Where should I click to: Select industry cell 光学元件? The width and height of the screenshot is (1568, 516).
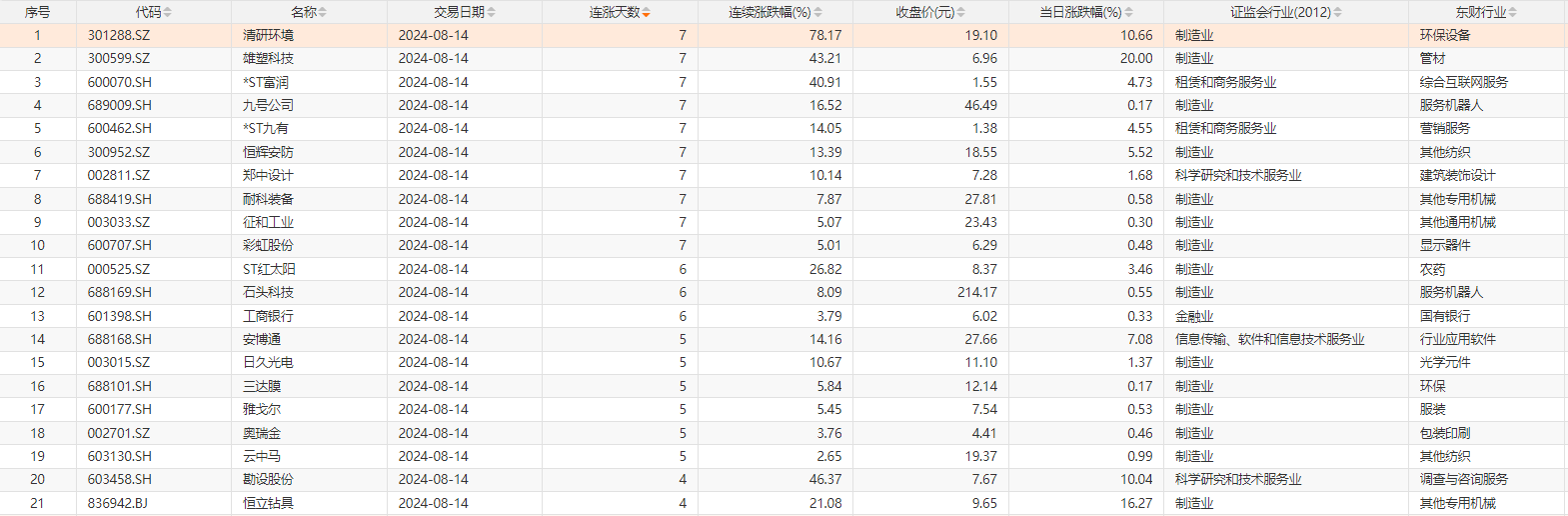[1445, 362]
